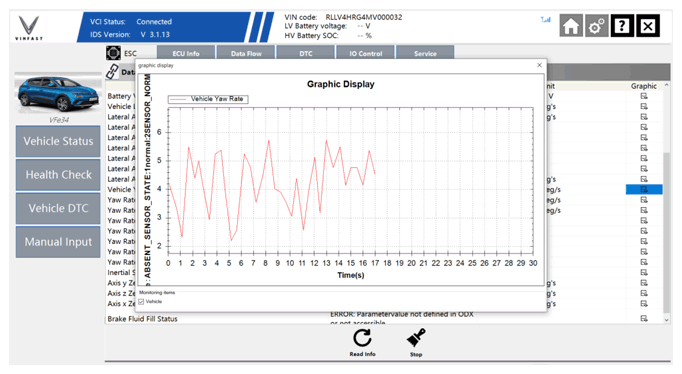Open graph icon for Axis x row
The image size is (682, 374).
644,304
